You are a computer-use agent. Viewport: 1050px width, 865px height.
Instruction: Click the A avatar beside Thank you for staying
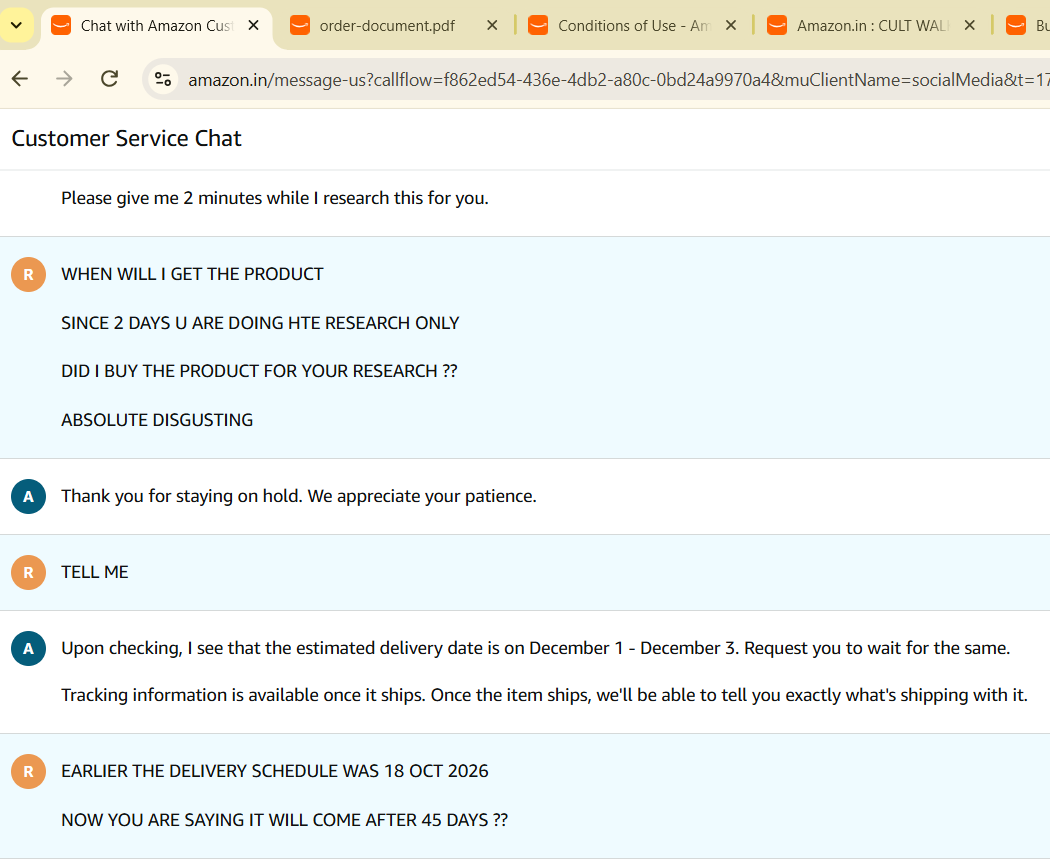pos(28,497)
